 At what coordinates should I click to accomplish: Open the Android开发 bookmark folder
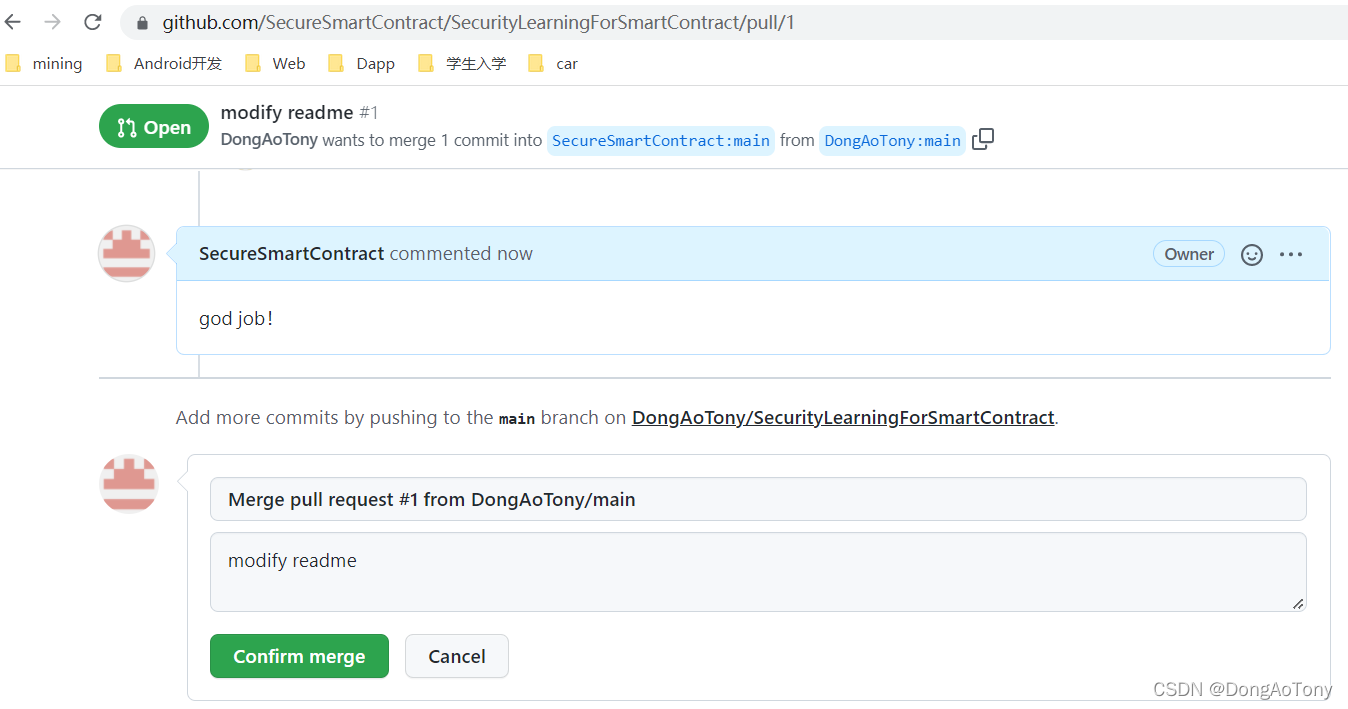click(x=164, y=63)
